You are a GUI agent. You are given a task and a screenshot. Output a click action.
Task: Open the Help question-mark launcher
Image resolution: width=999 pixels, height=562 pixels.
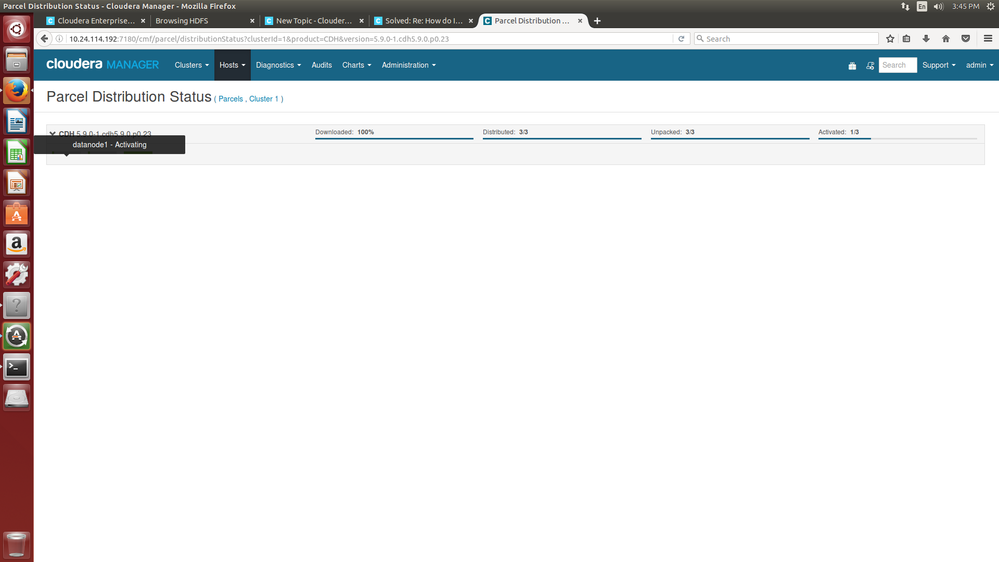click(17, 305)
